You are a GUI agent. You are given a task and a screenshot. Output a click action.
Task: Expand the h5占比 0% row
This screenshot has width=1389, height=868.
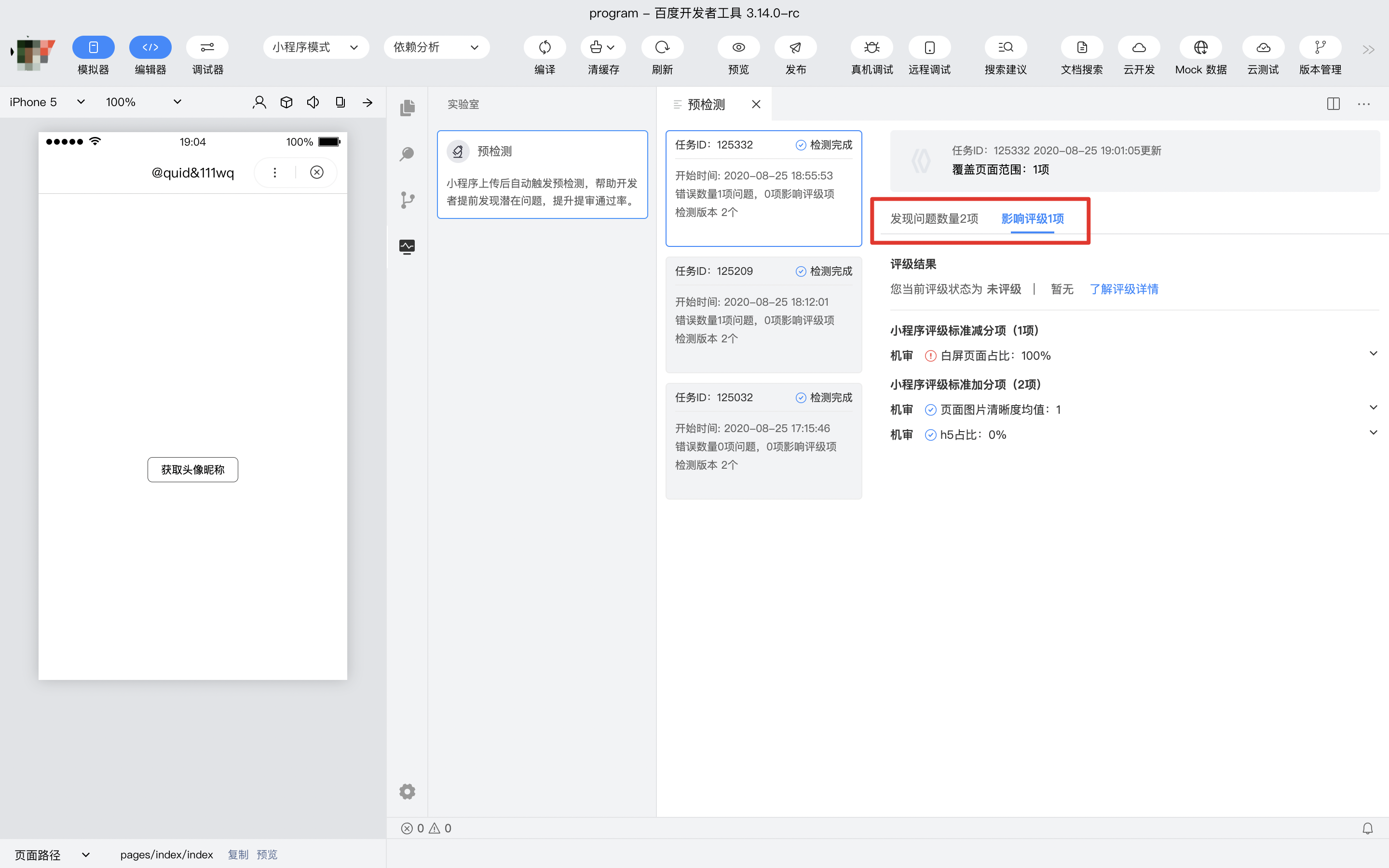[x=1133, y=434]
